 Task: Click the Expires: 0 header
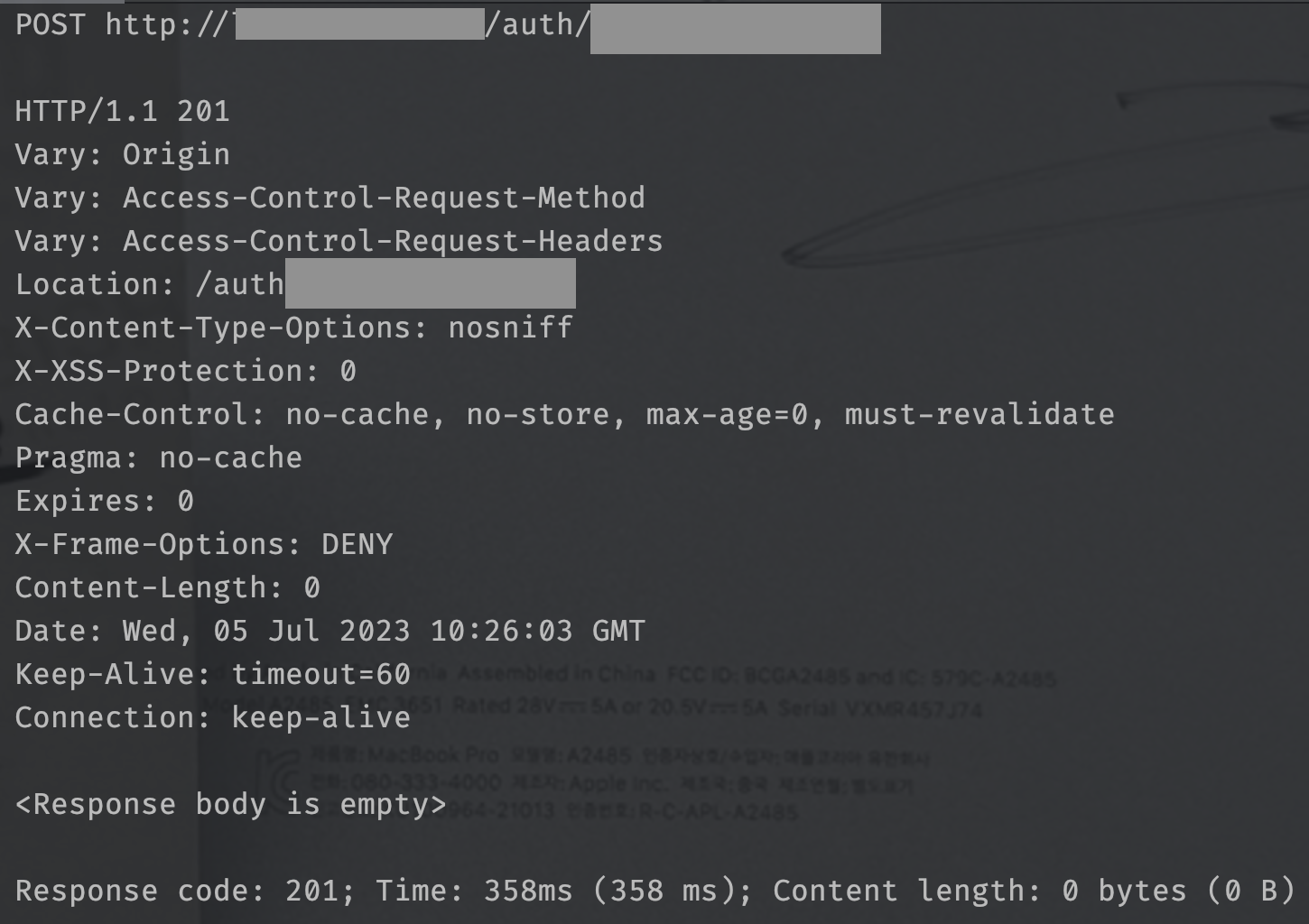click(x=105, y=501)
